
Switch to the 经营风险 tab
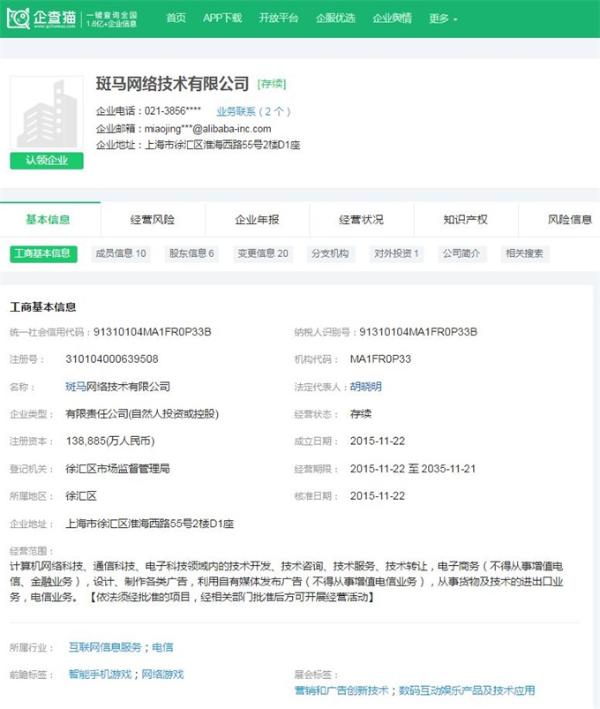[152, 220]
